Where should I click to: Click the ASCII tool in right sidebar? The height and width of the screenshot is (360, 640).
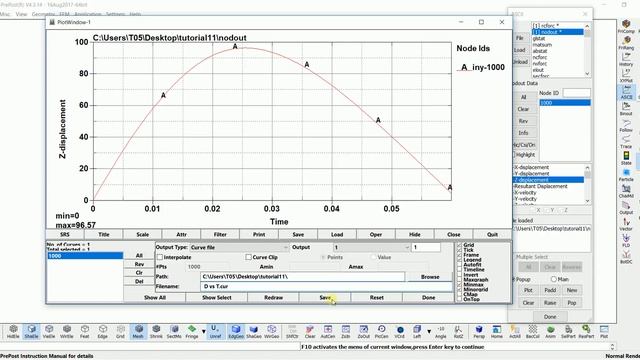coord(626,92)
